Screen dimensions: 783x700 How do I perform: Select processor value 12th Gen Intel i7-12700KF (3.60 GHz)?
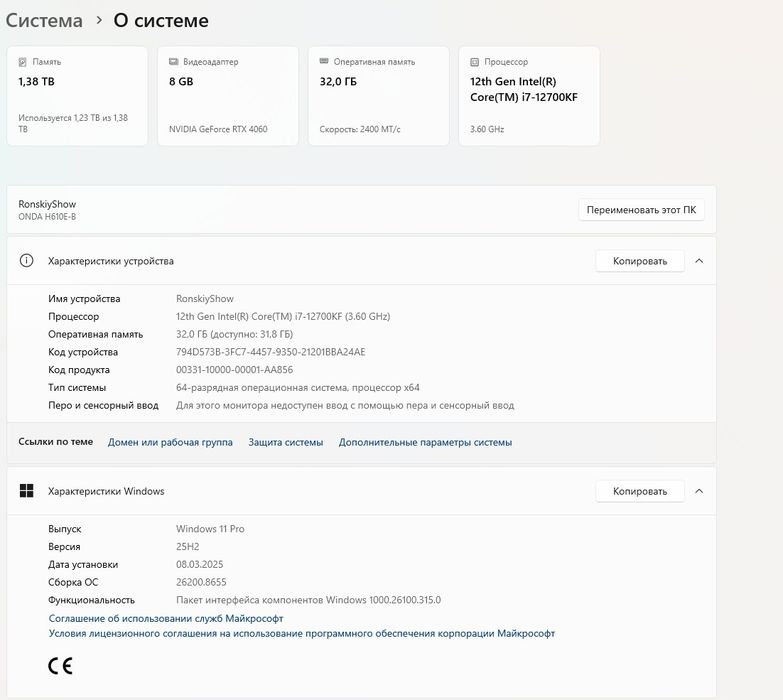click(x=283, y=317)
